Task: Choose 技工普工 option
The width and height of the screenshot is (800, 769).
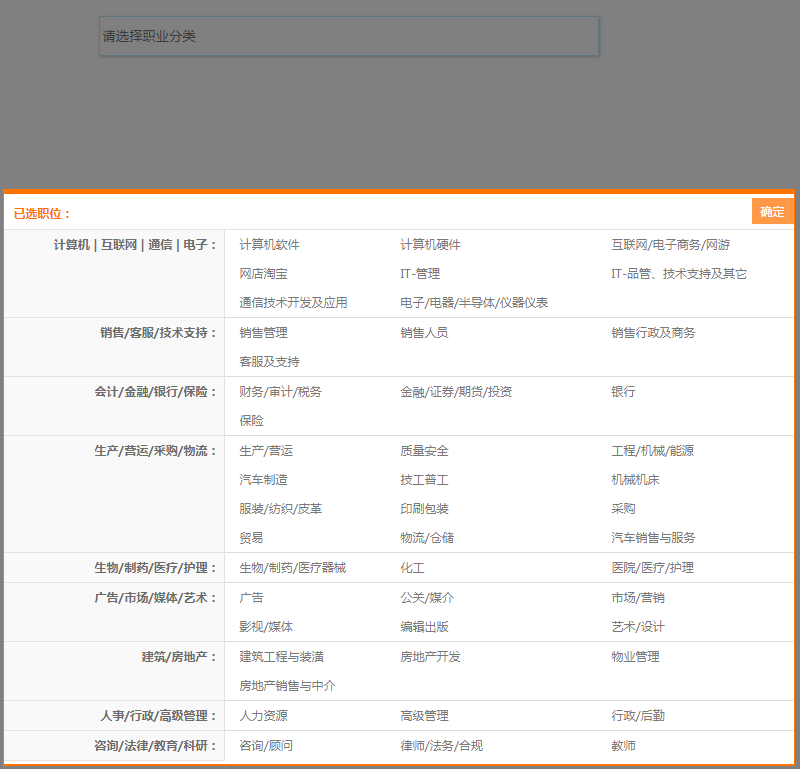Action: click(424, 480)
